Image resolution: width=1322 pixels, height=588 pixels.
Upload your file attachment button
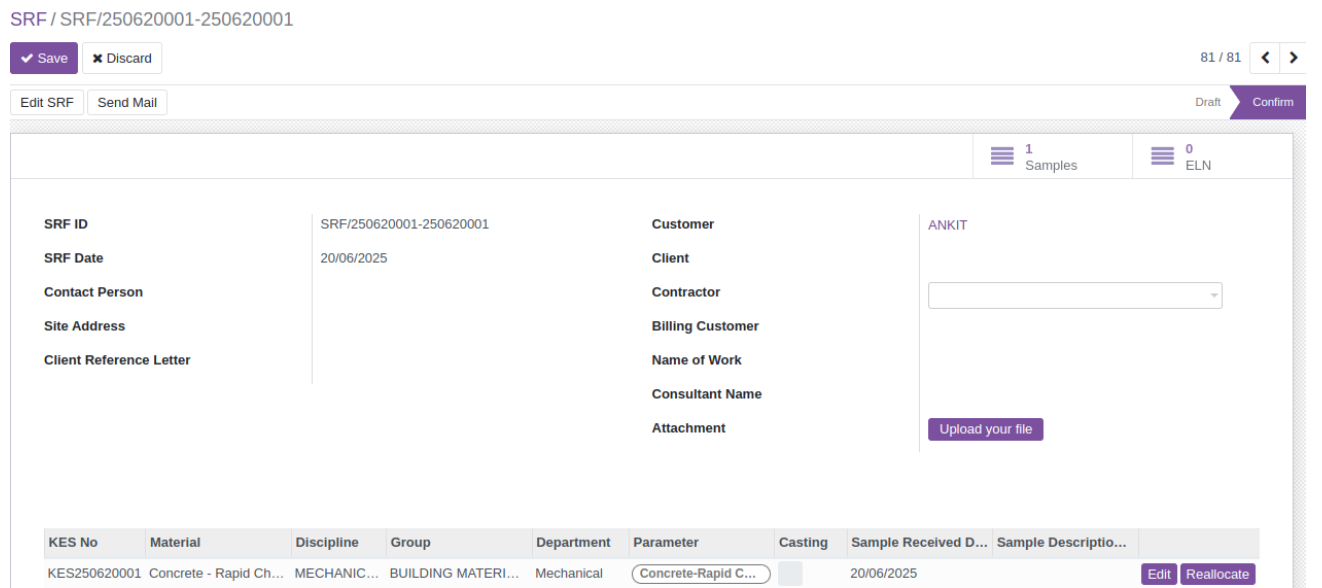[986, 429]
